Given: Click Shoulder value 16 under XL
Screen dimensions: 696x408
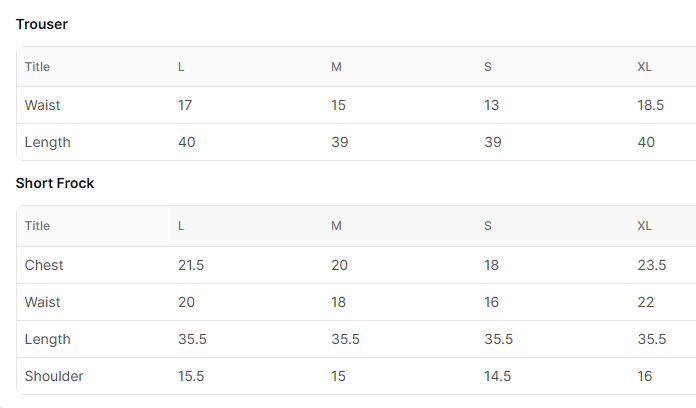Looking at the screenshot, I should coord(645,376).
